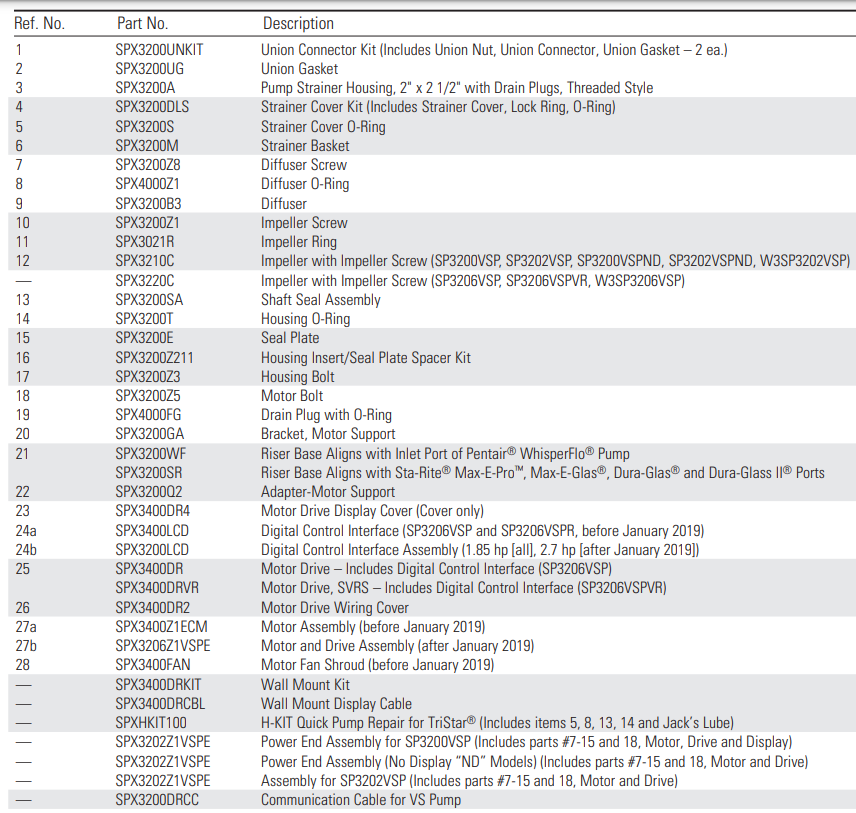This screenshot has height=813, width=856.
Task: Click the 'Ref. No.' column header
Action: coord(39,23)
